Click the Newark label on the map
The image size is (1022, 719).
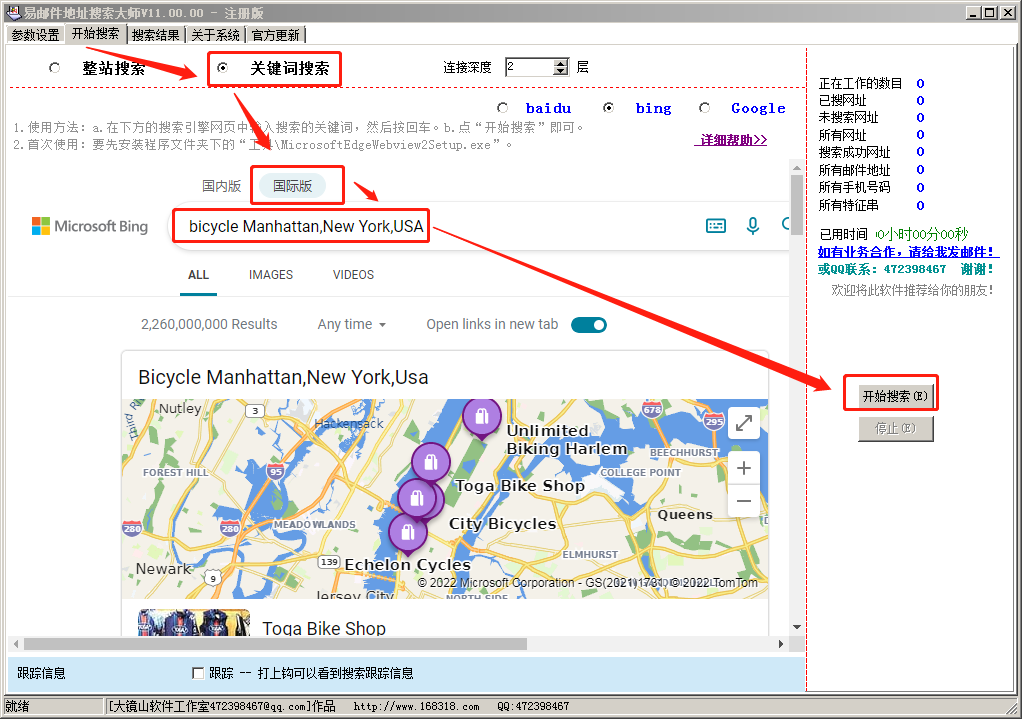click(164, 568)
